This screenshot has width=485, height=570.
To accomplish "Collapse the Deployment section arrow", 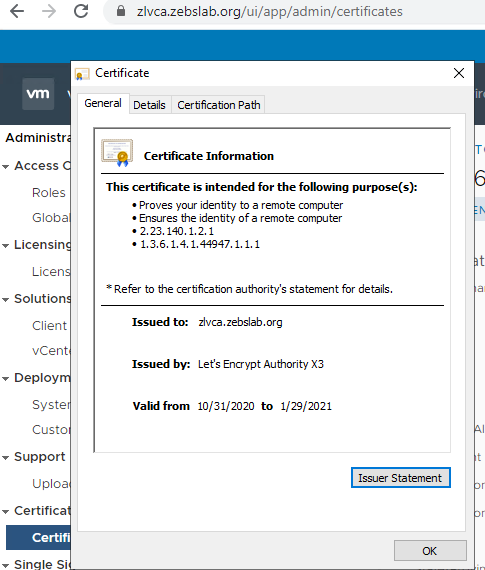I will pyautogui.click(x=5, y=379).
